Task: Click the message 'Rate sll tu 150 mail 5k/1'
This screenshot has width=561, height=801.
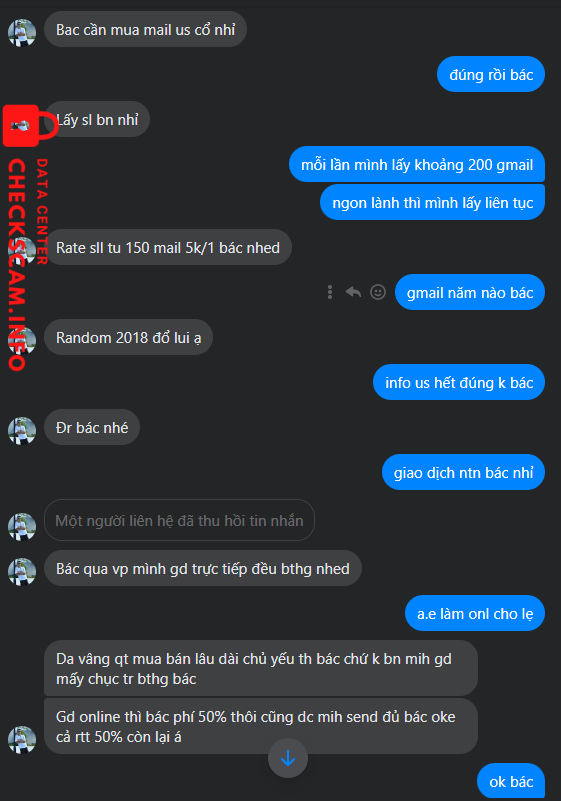Action: pos(168,247)
